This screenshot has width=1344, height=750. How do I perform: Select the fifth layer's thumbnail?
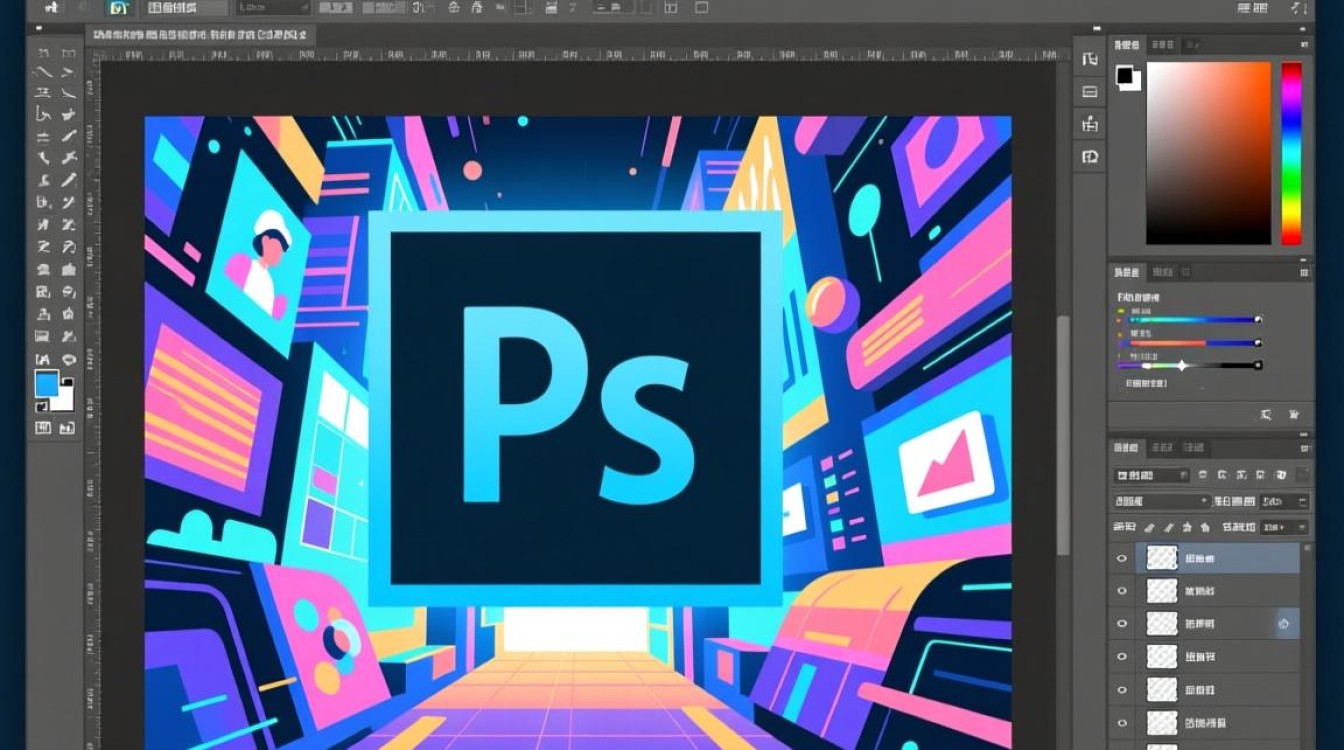1161,690
